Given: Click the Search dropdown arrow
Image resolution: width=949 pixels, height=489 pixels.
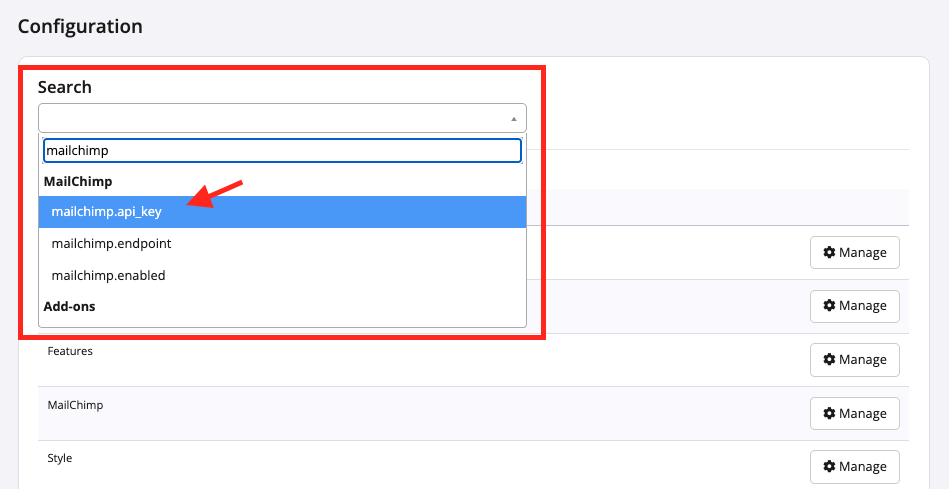Looking at the screenshot, I should pos(513,118).
